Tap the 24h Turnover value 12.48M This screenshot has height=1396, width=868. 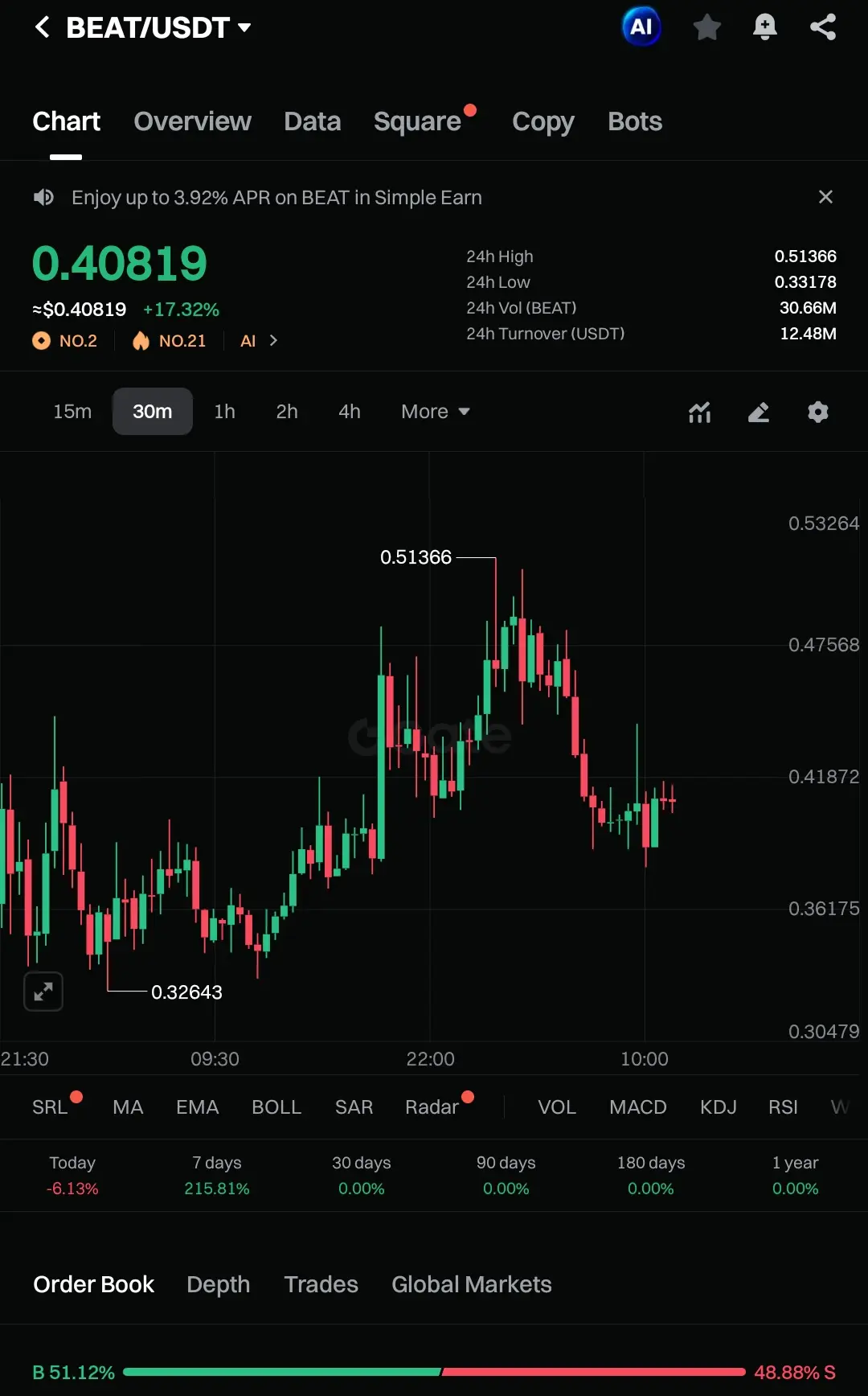click(808, 334)
